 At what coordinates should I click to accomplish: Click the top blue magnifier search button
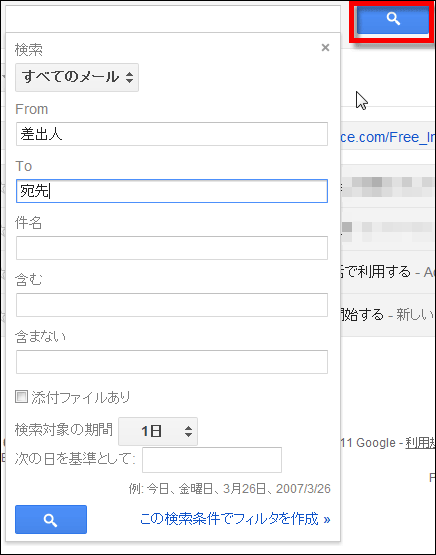393,18
